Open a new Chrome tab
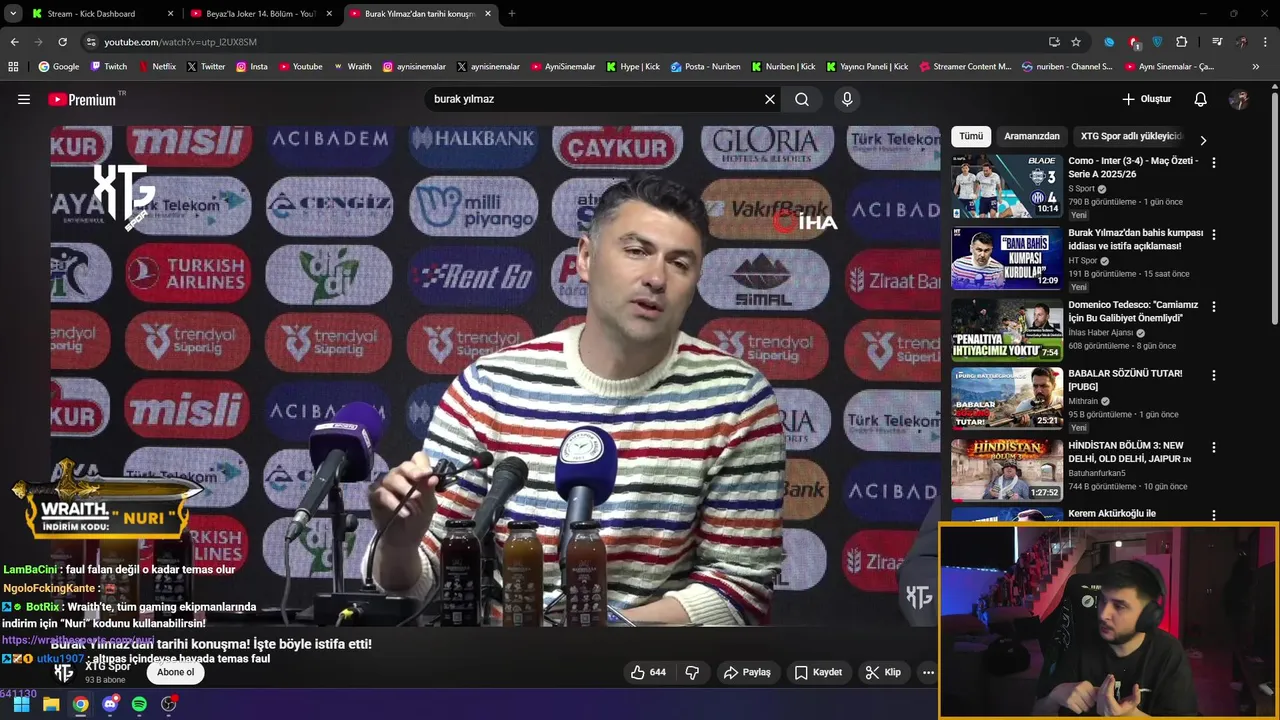Image resolution: width=1280 pixels, height=720 pixels. 512,14
